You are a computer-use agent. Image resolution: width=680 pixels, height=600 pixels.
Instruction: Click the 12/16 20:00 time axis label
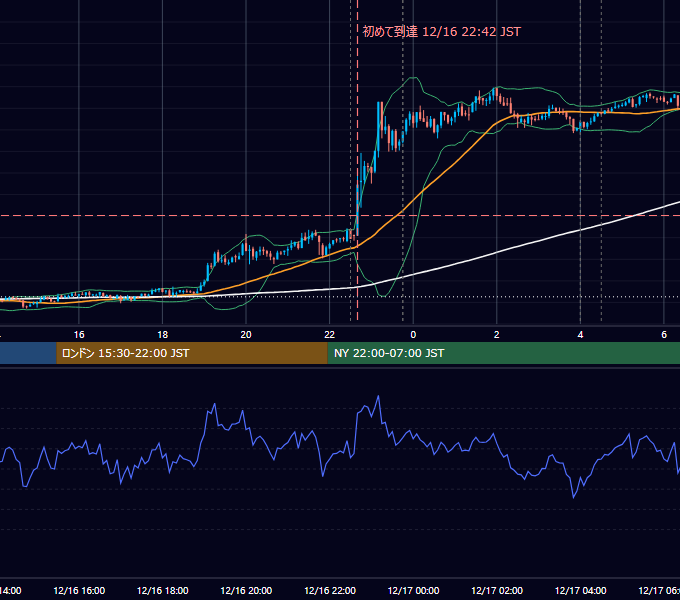tap(246, 590)
